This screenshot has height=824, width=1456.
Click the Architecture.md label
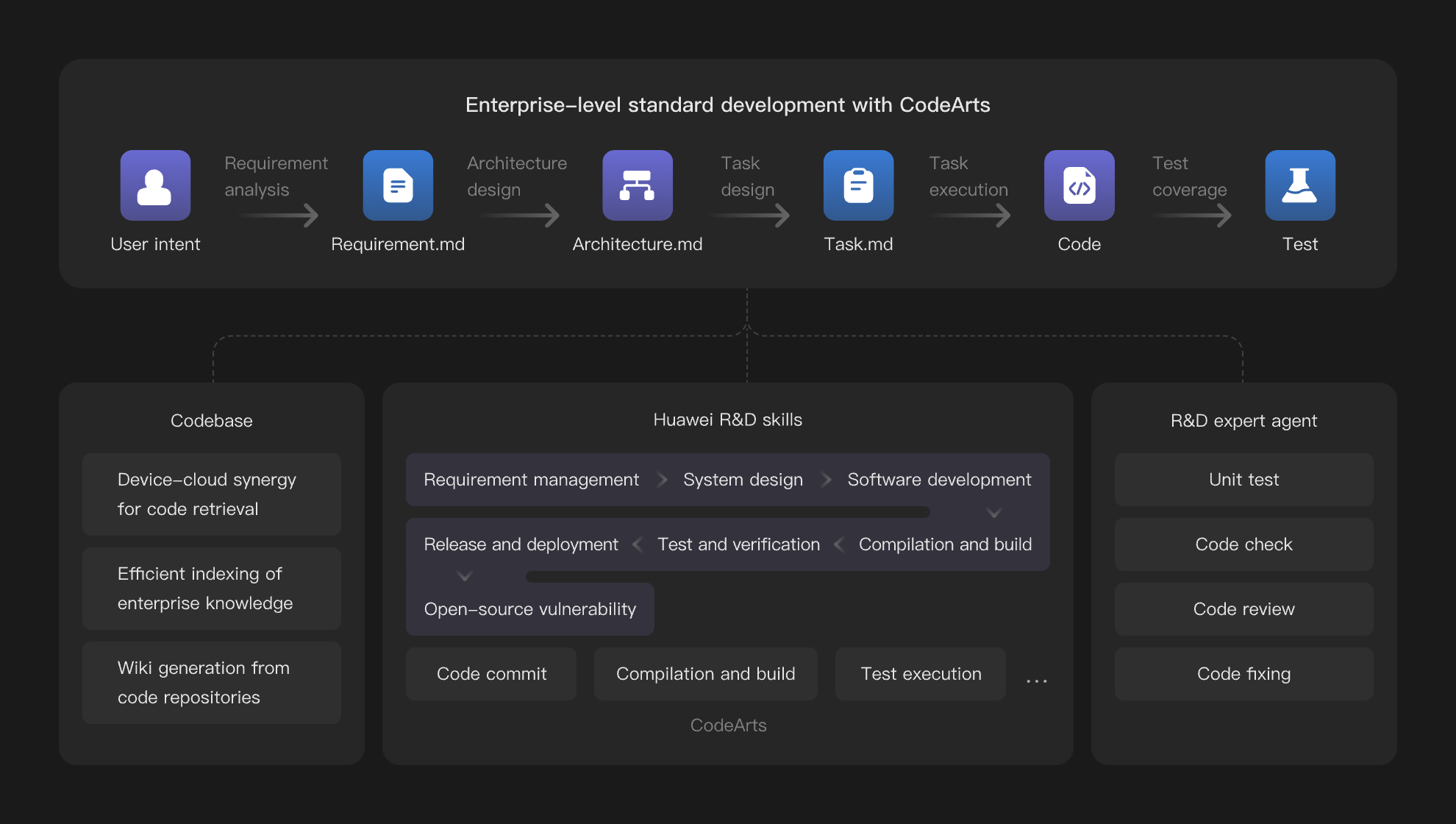coord(638,244)
